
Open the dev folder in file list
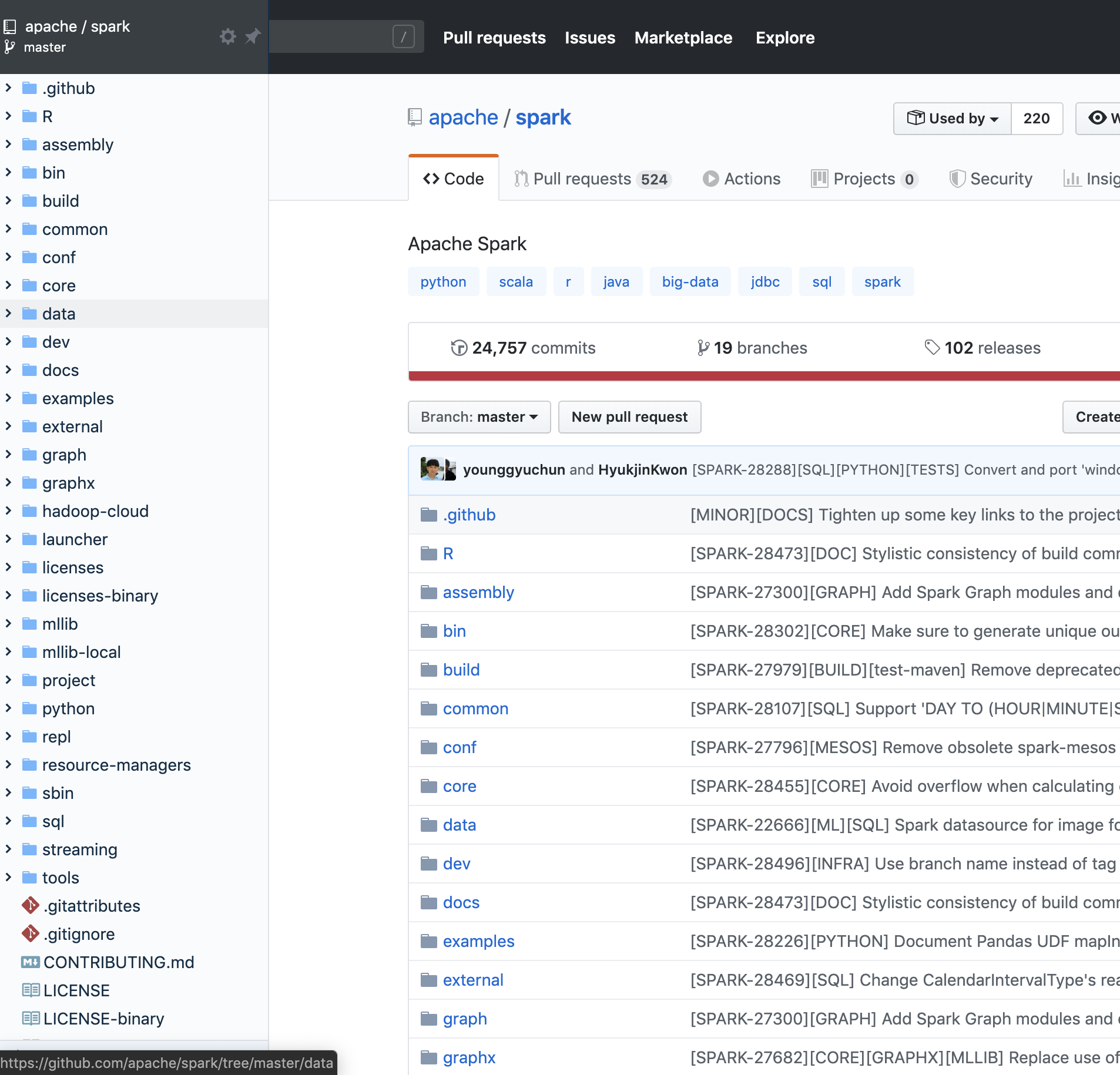coord(457,864)
